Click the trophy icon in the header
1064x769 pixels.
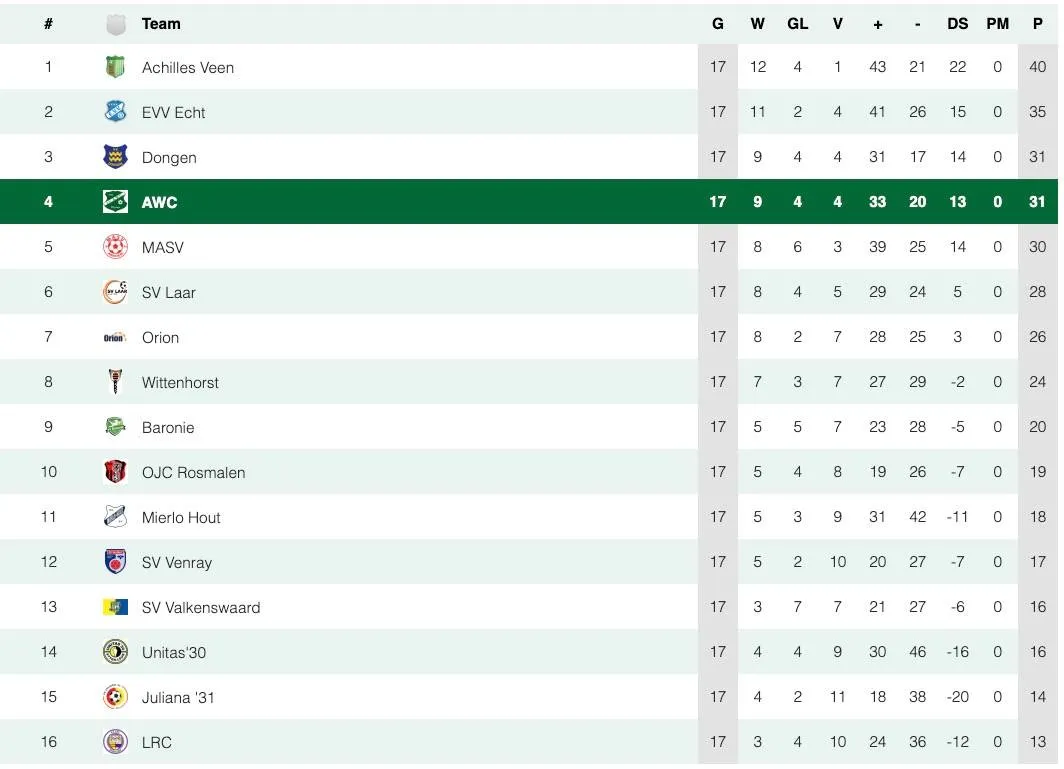115,23
